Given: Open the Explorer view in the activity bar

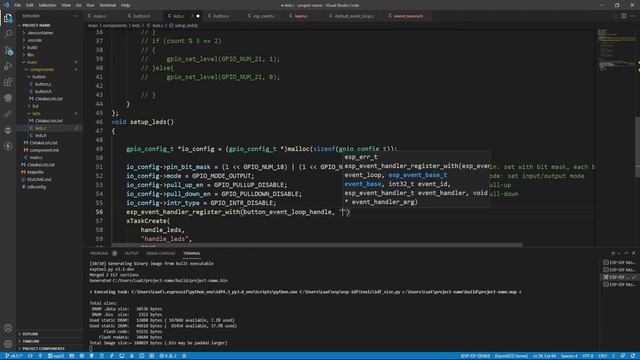Looking at the screenshot, I should (8, 18).
